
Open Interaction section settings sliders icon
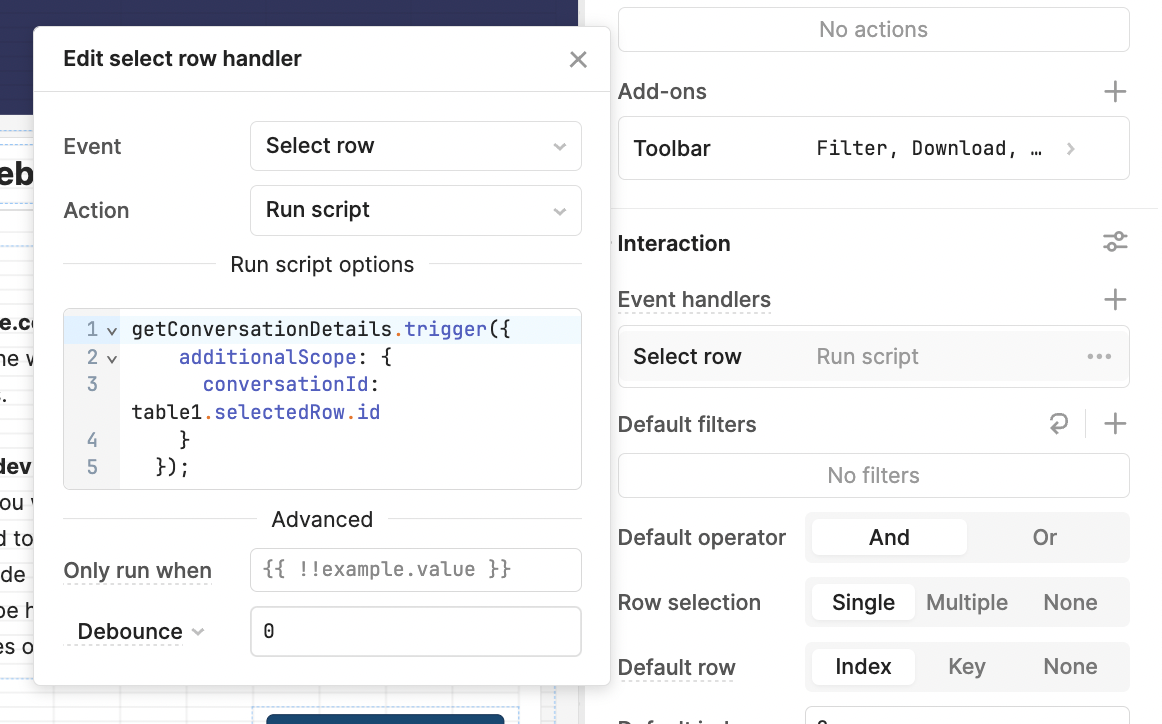coord(1115,242)
